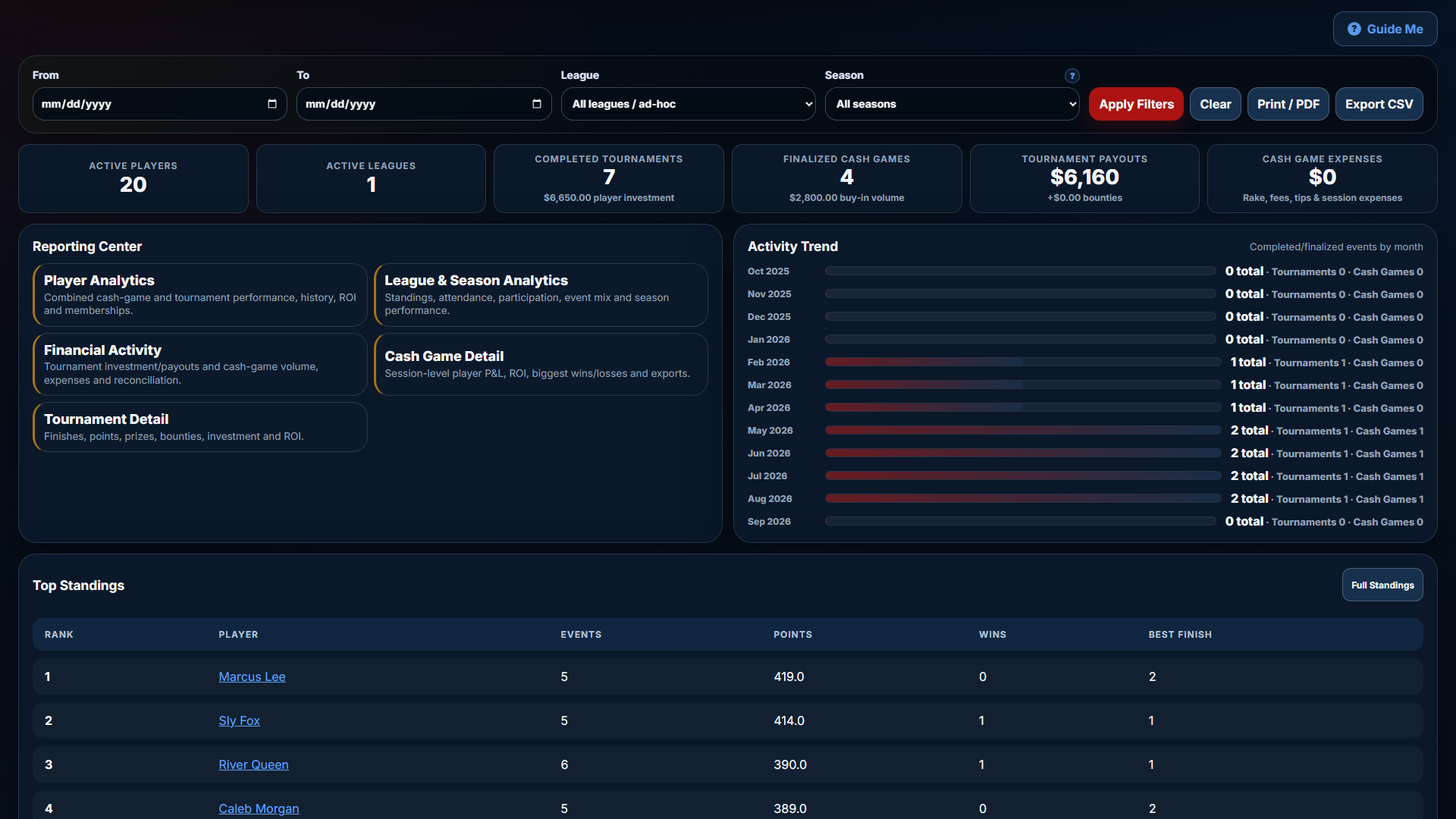Image resolution: width=1456 pixels, height=819 pixels.
Task: Open the Tournament Detail report card
Action: click(x=200, y=427)
